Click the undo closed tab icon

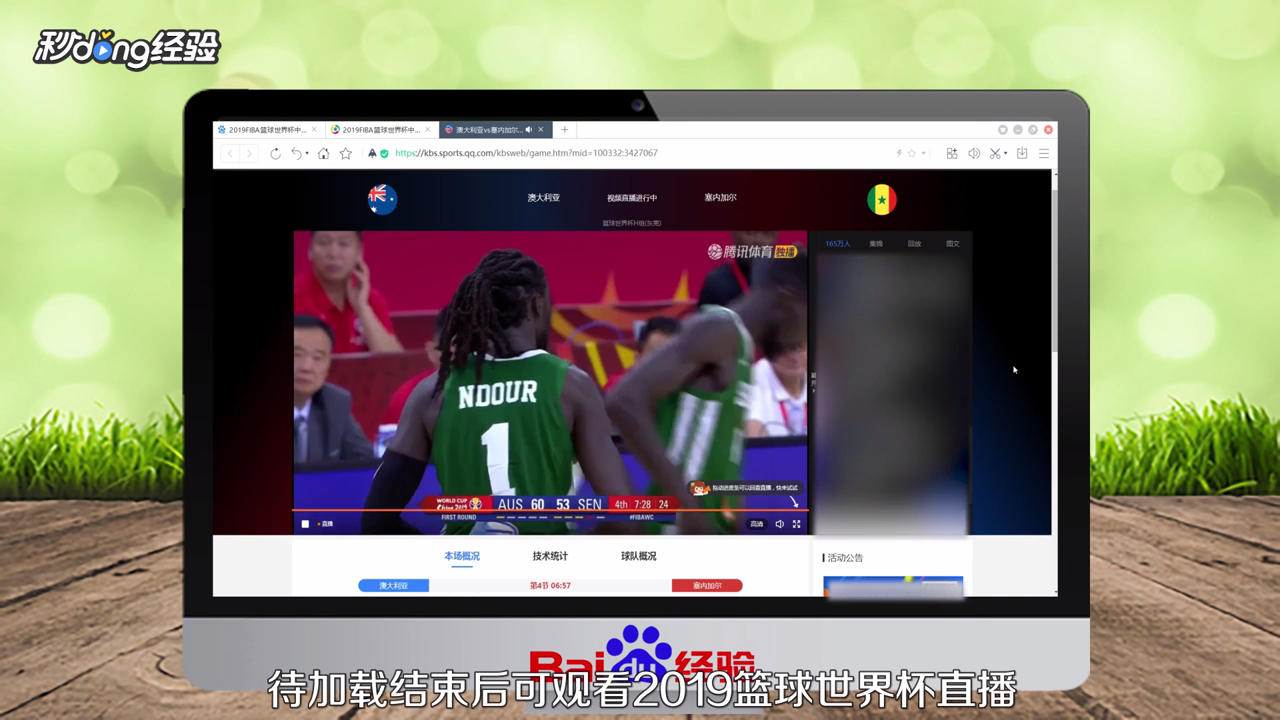[296, 153]
